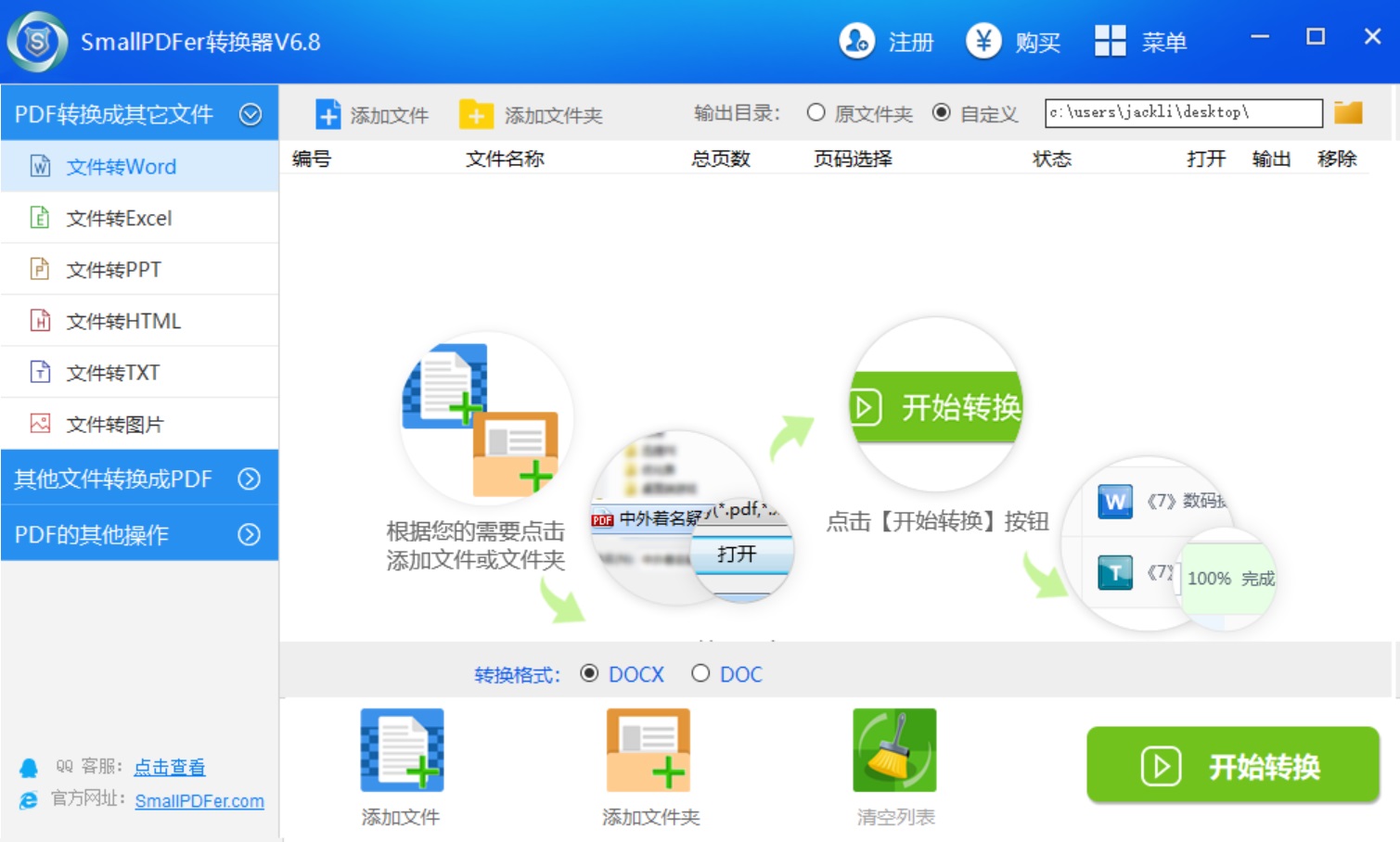Select 文件转HTML in sidebar
This screenshot has width=1400, height=842.
tap(139, 321)
